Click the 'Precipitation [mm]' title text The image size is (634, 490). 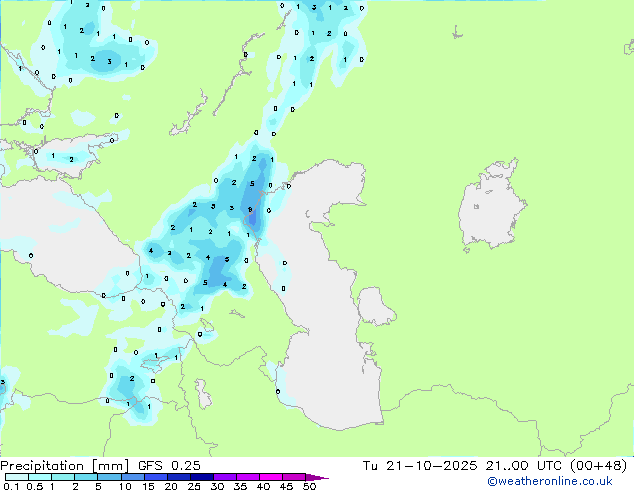click(64, 466)
